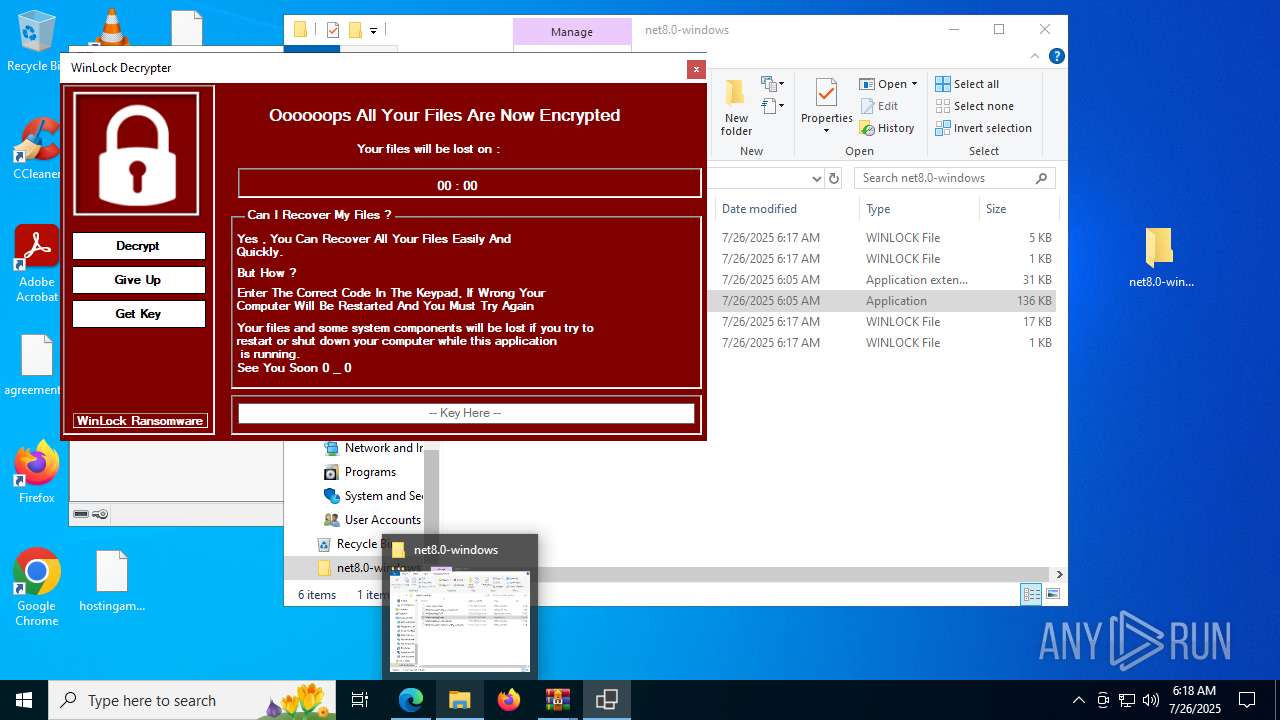Click the quick access toolbar Properties checkmark icon
The width and height of the screenshot is (1280, 720).
point(333,30)
